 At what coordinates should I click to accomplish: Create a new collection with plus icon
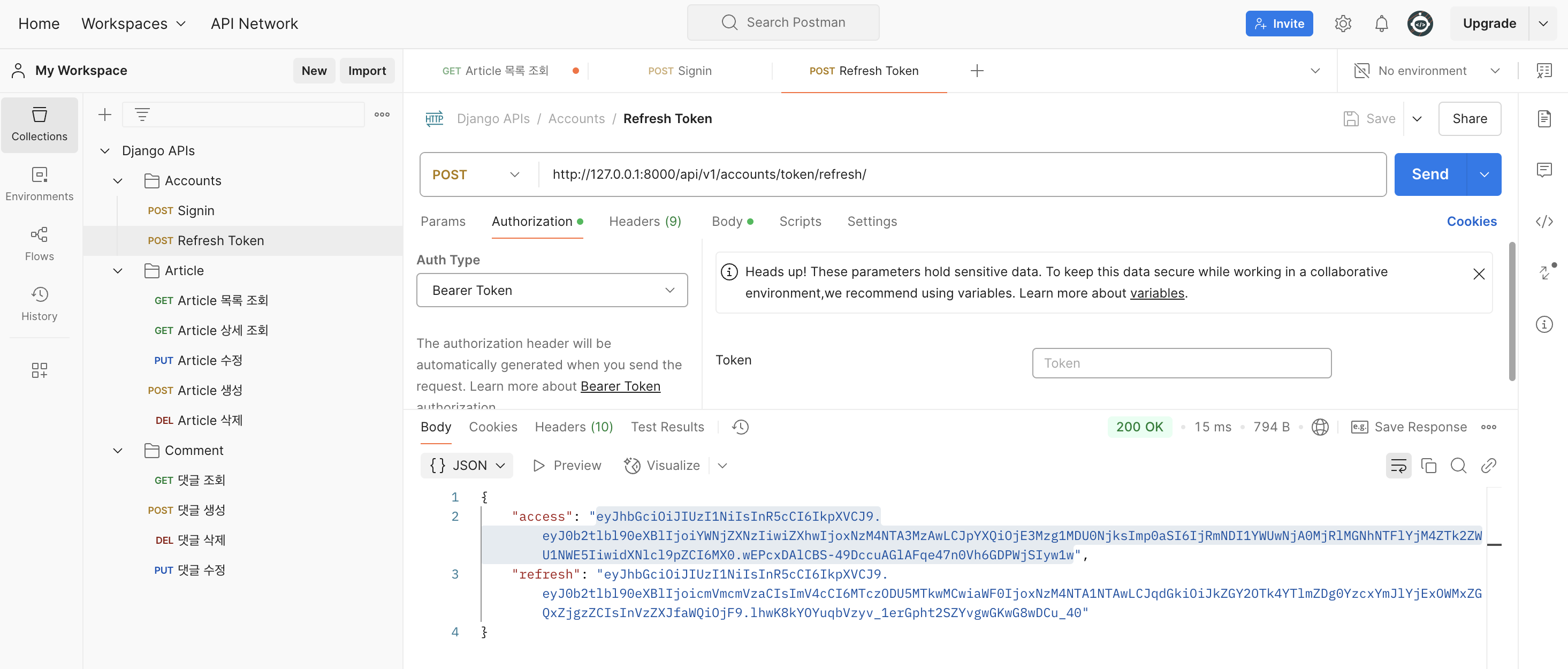105,115
